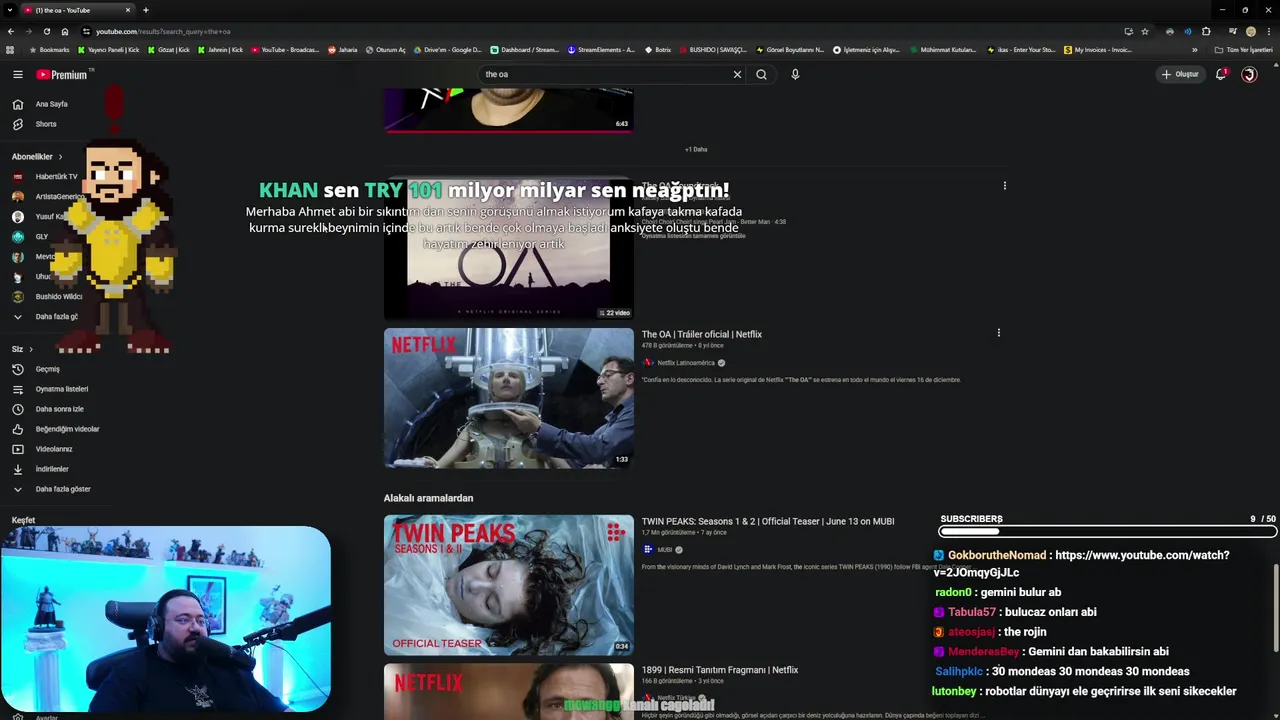Open the YouTube hamburger guide menu

(x=17, y=74)
